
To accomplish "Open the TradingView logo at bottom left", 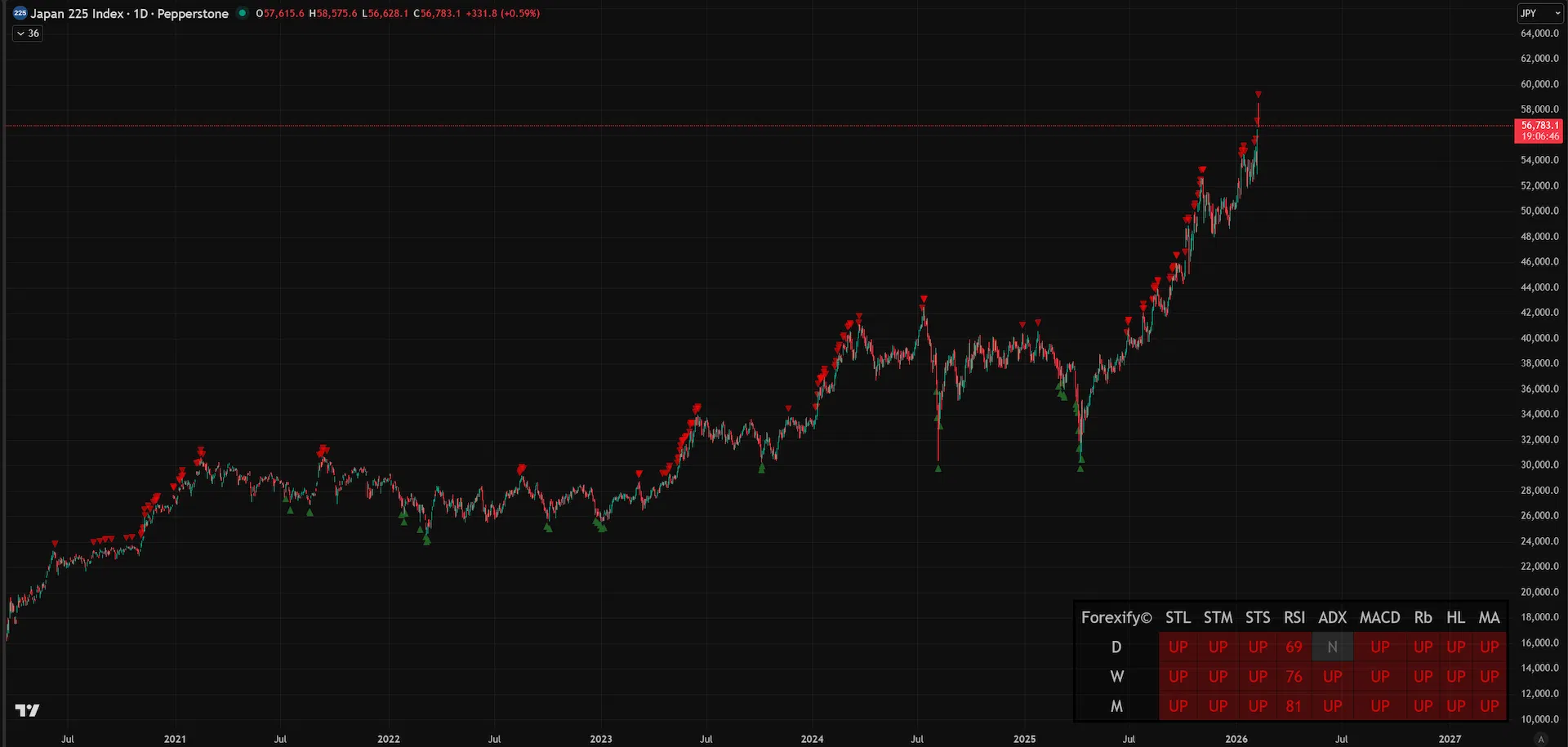I will click(27, 710).
